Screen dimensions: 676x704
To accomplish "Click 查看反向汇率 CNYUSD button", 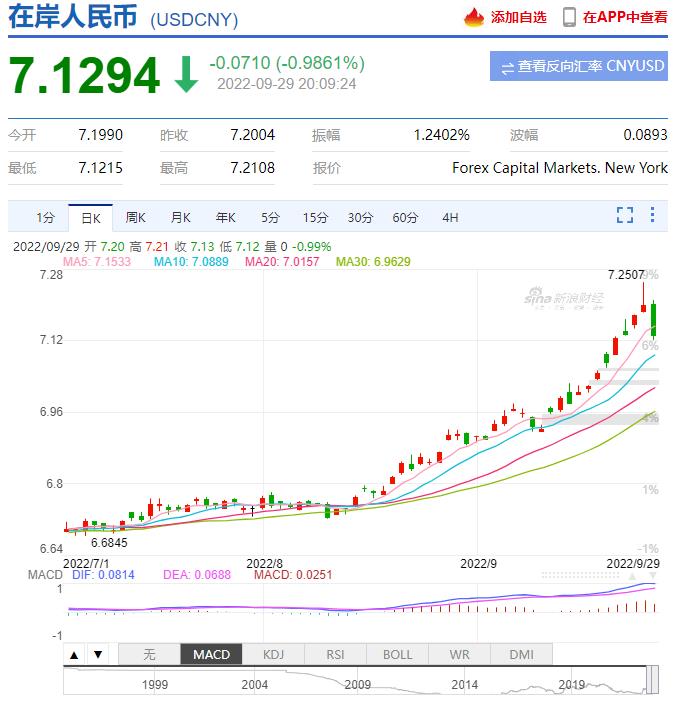I will [579, 67].
